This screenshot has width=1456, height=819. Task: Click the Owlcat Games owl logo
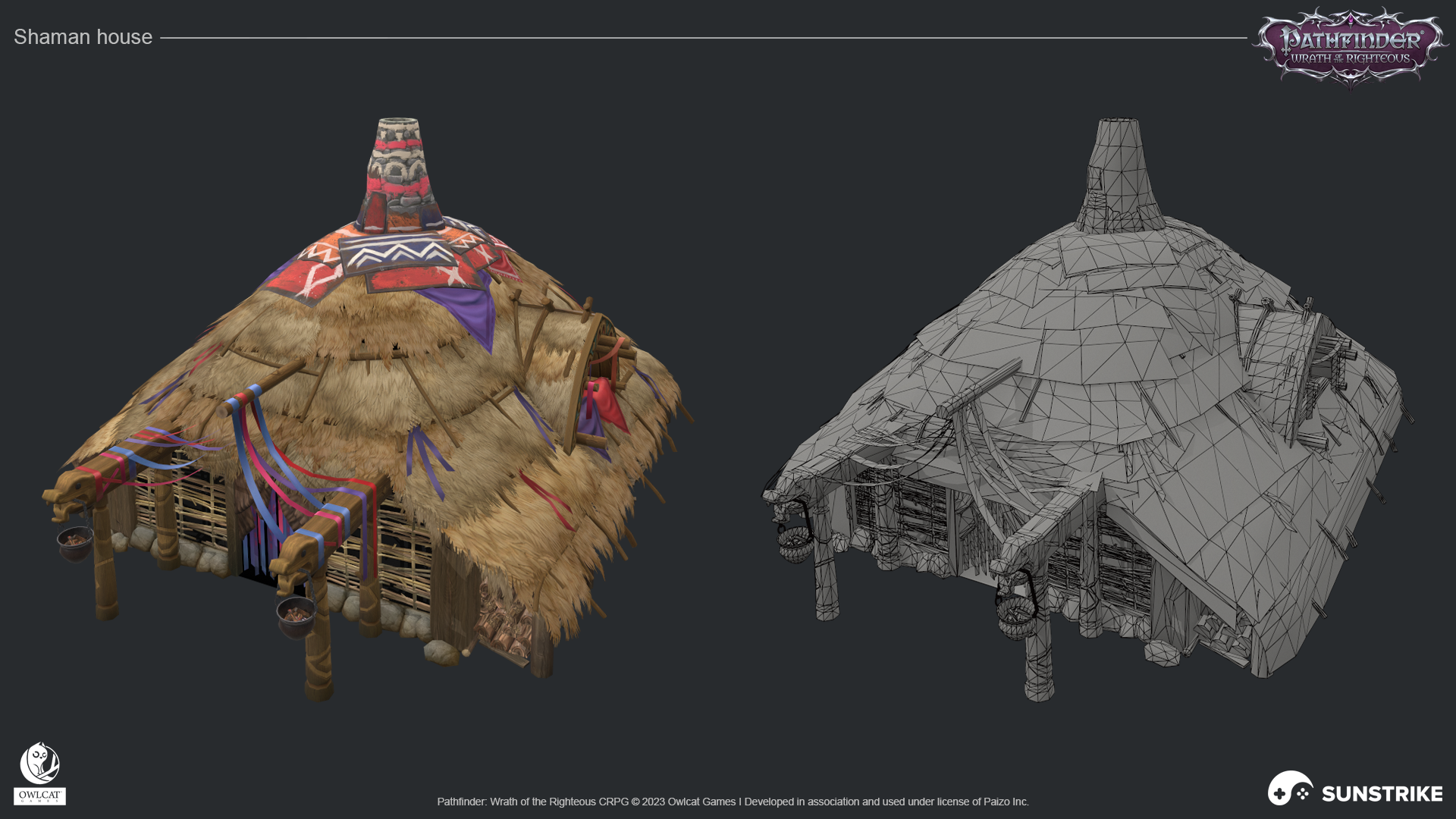pos(39,763)
